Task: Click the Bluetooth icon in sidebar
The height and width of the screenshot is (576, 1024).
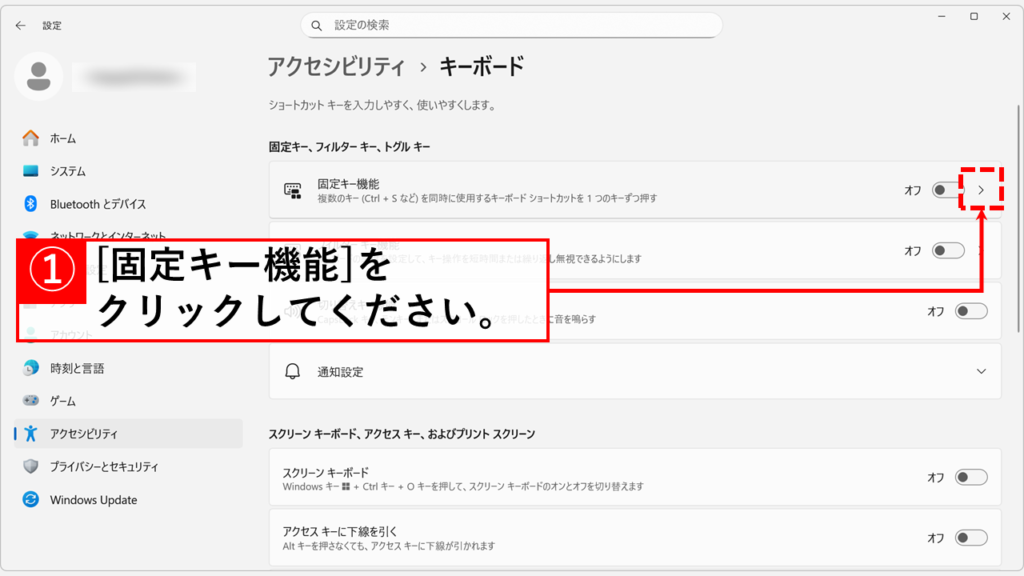Action: (31, 204)
